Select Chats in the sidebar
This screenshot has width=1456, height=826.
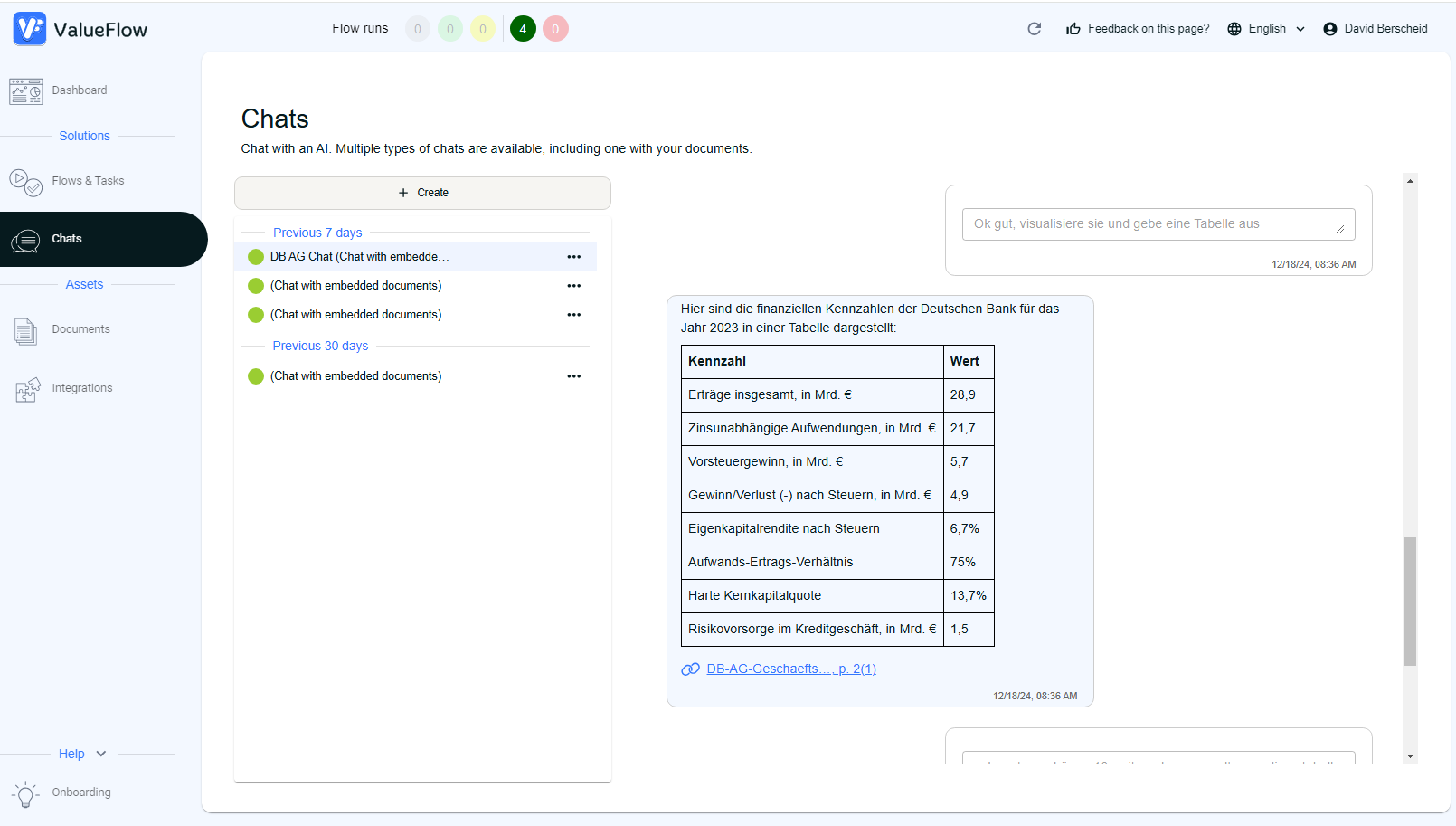(x=67, y=239)
